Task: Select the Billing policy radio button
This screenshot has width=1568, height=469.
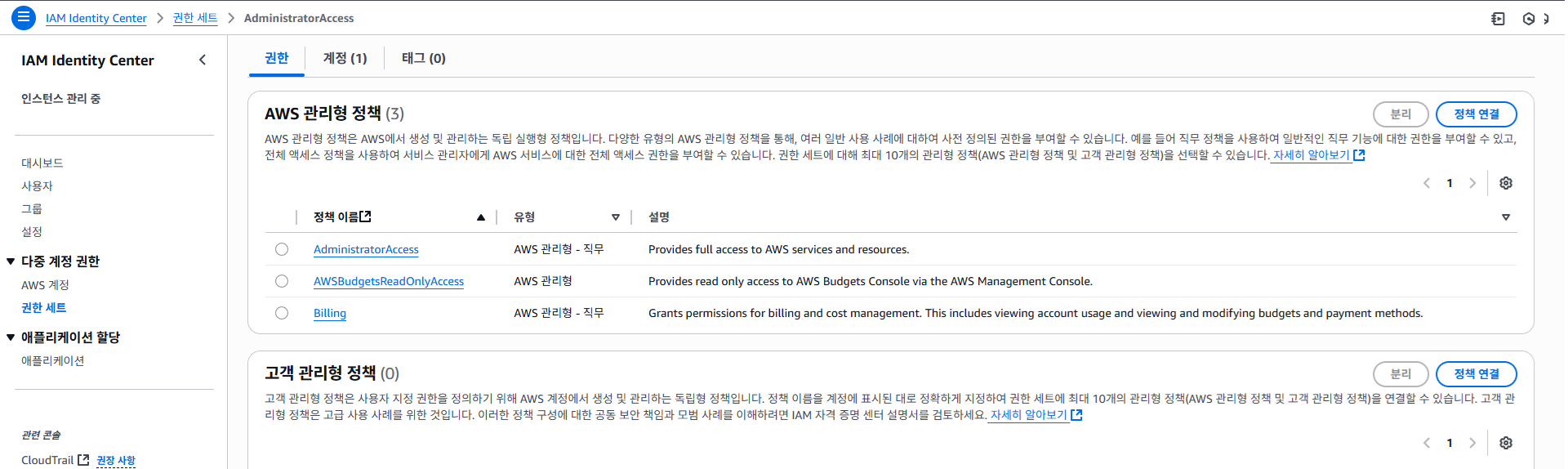Action: tap(282, 313)
